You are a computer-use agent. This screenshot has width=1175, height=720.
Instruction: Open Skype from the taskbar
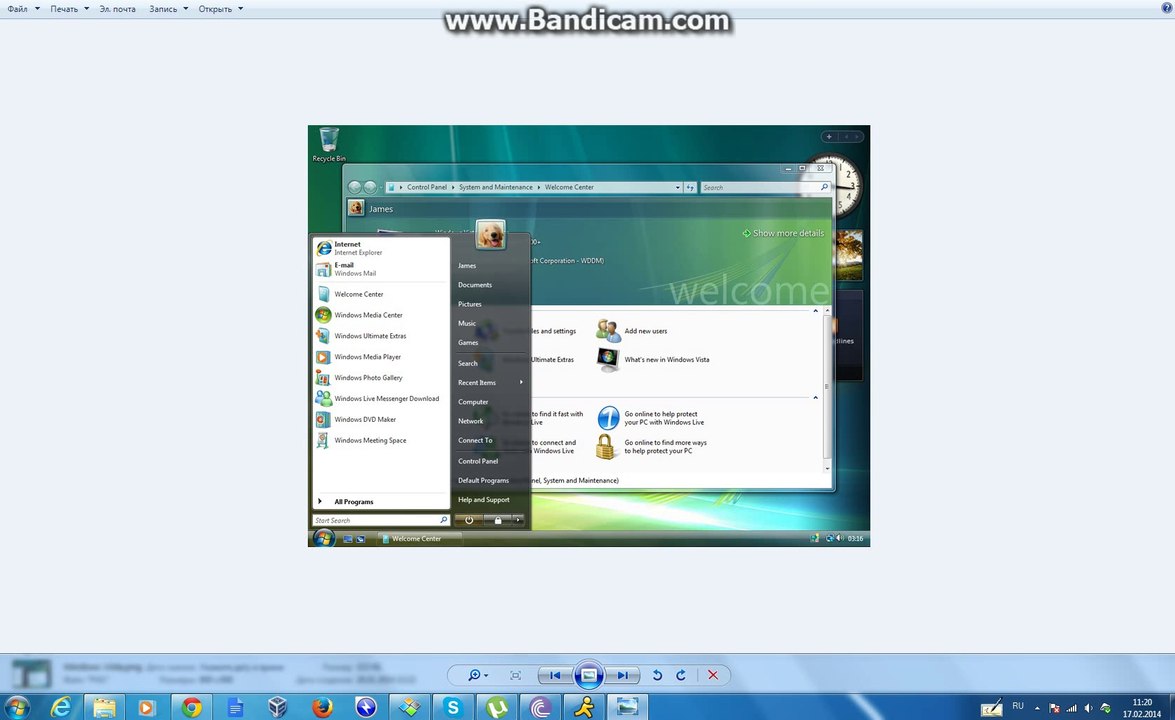[x=453, y=707]
